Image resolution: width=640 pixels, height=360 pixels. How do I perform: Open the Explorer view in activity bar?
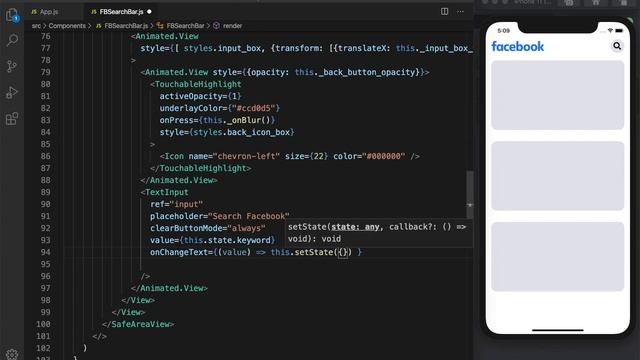(x=12, y=16)
